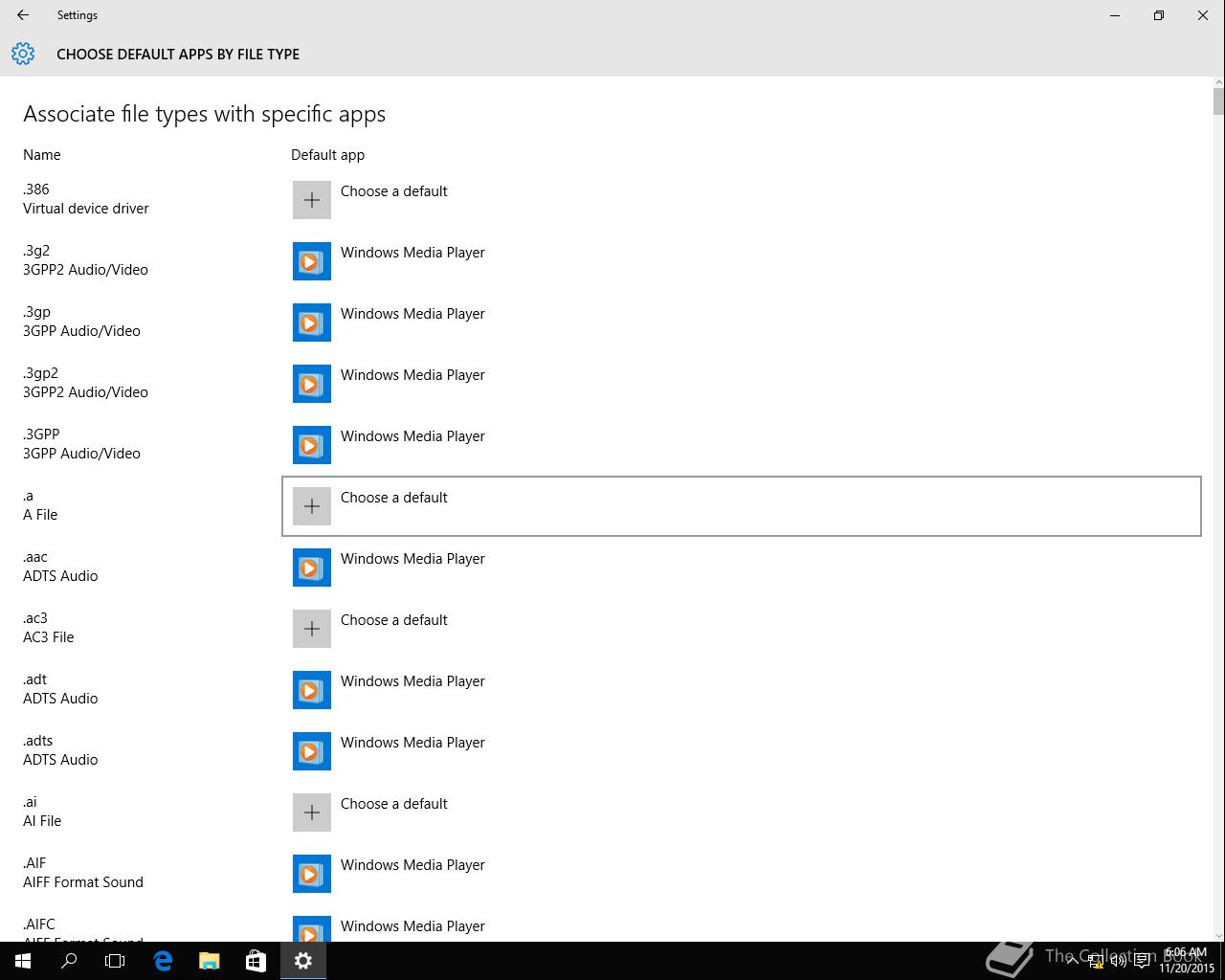Change Windows Media Player default for .adt
Viewport: 1225px width, 980px height.
742,690
